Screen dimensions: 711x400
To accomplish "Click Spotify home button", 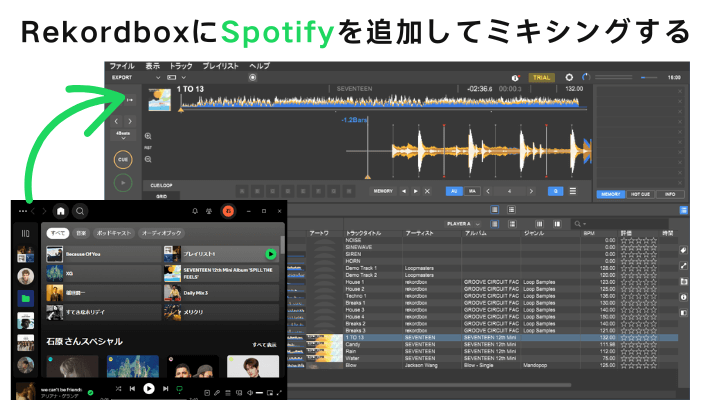I will click(x=61, y=211).
